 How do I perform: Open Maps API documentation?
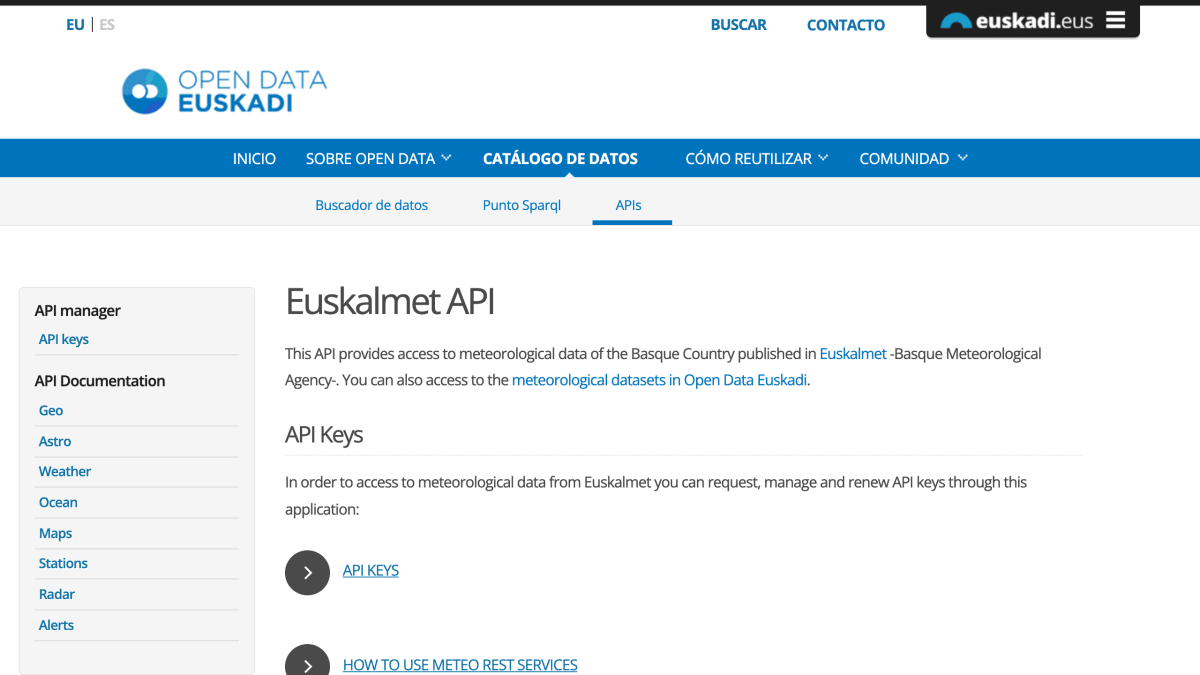(x=55, y=533)
